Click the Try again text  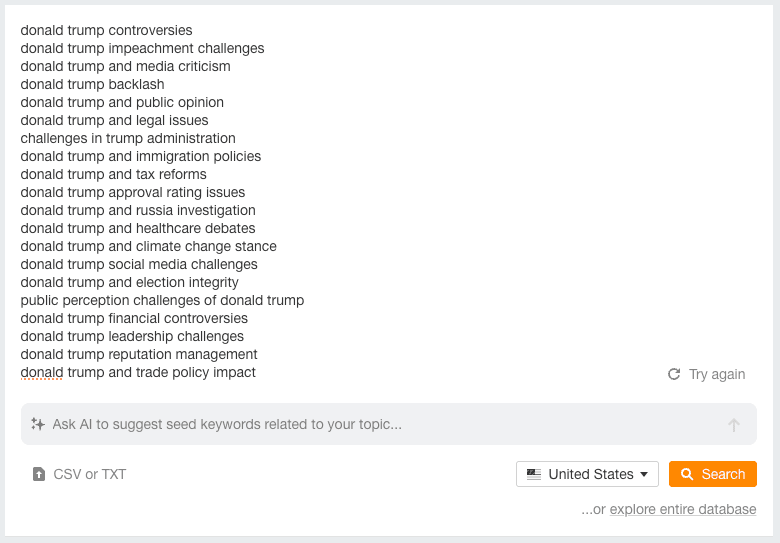(x=717, y=374)
